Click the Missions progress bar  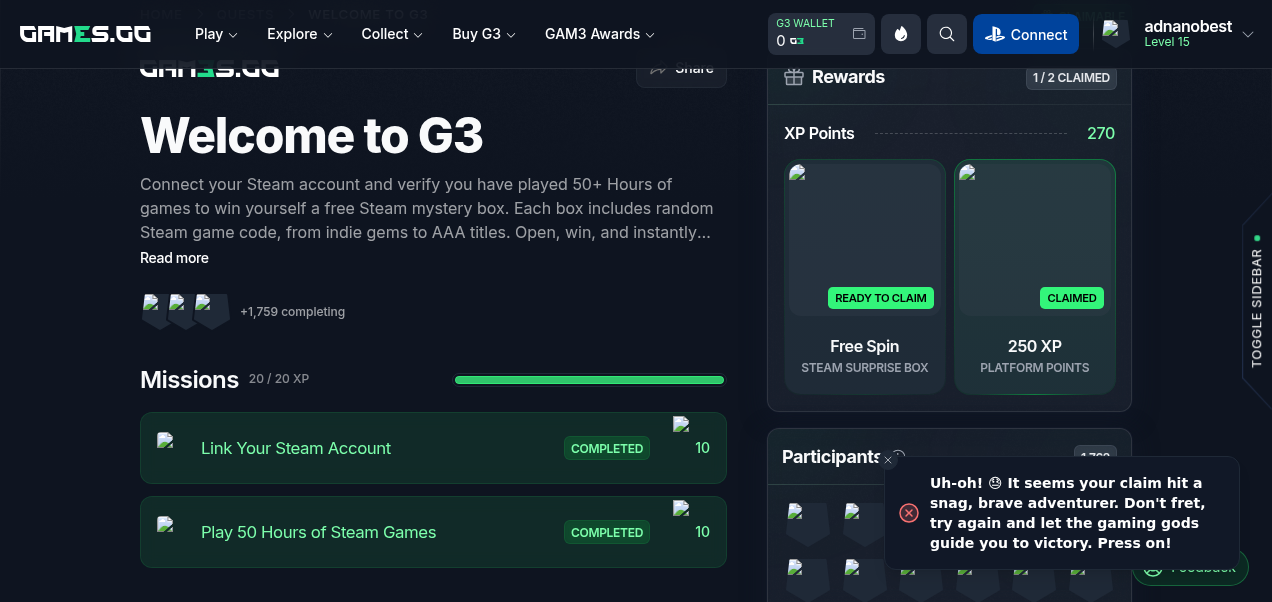(x=589, y=380)
